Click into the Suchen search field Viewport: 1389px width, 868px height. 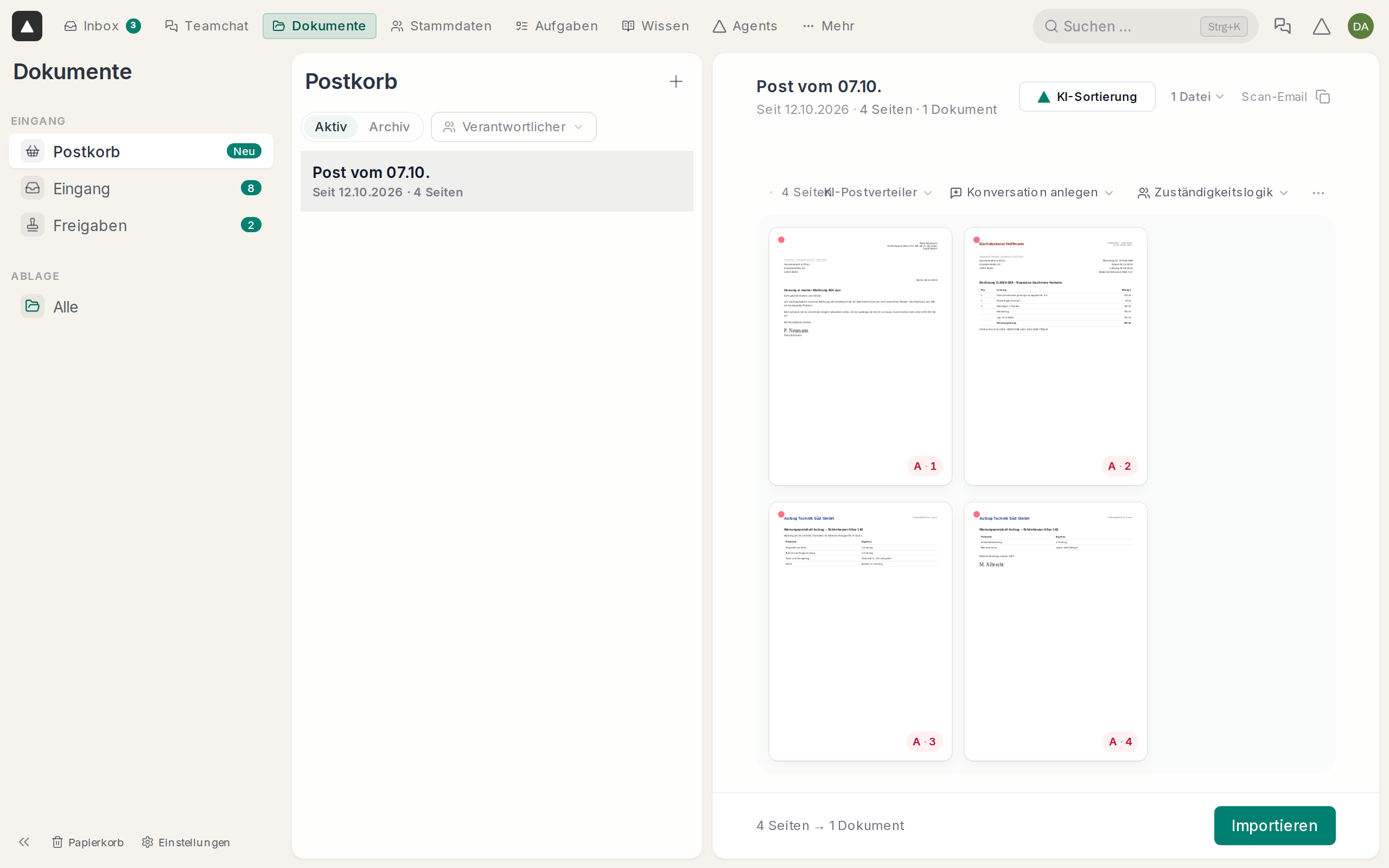pyautogui.click(x=1145, y=26)
